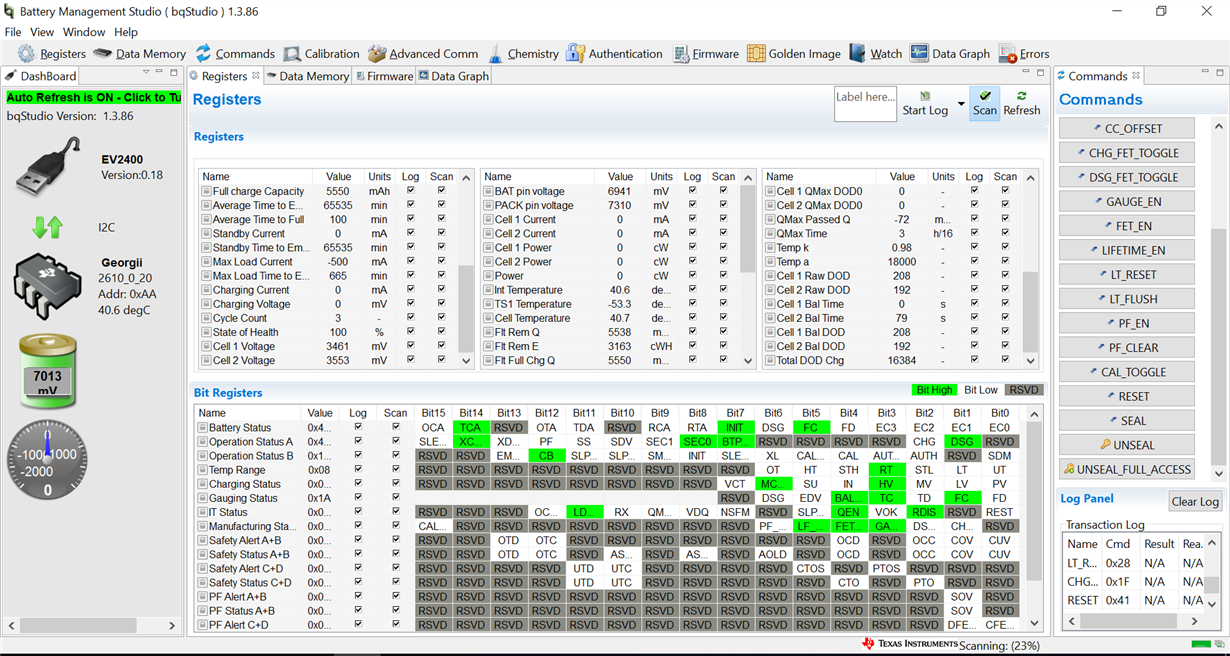The image size is (1230, 656).
Task: Toggle Log checkbox for QMax Time
Action: click(974, 233)
